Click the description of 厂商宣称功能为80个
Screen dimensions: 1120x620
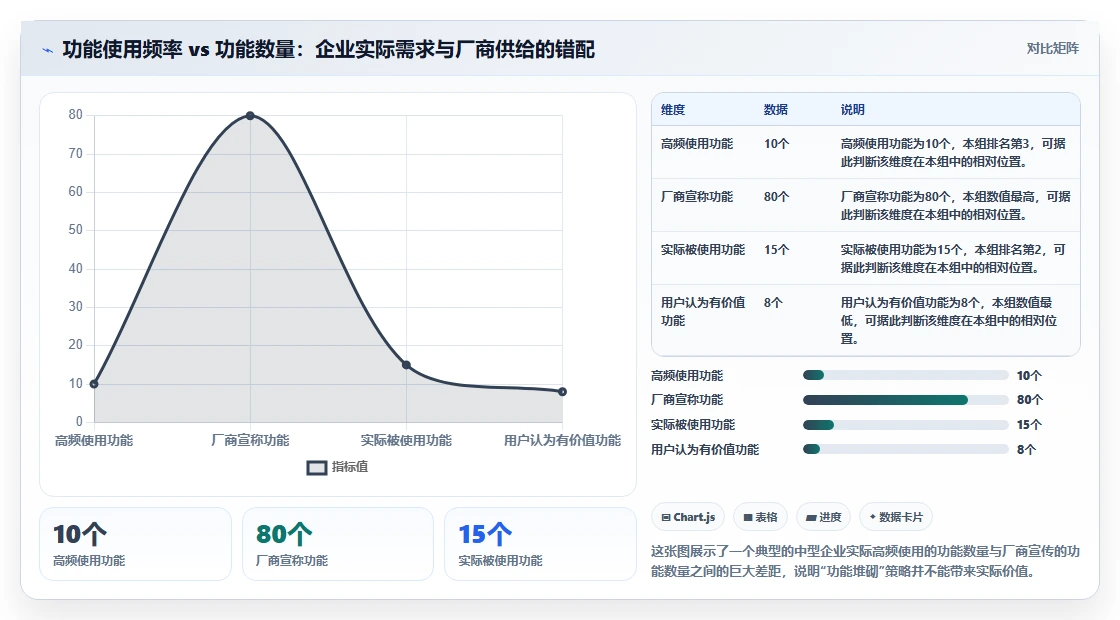point(955,206)
